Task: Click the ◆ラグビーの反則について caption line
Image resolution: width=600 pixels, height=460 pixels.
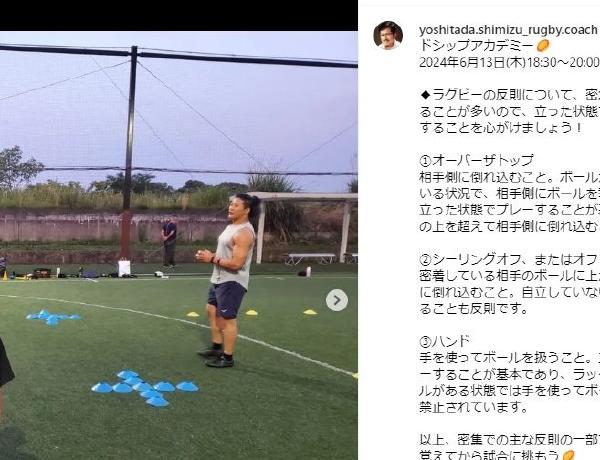Action: (x=509, y=94)
